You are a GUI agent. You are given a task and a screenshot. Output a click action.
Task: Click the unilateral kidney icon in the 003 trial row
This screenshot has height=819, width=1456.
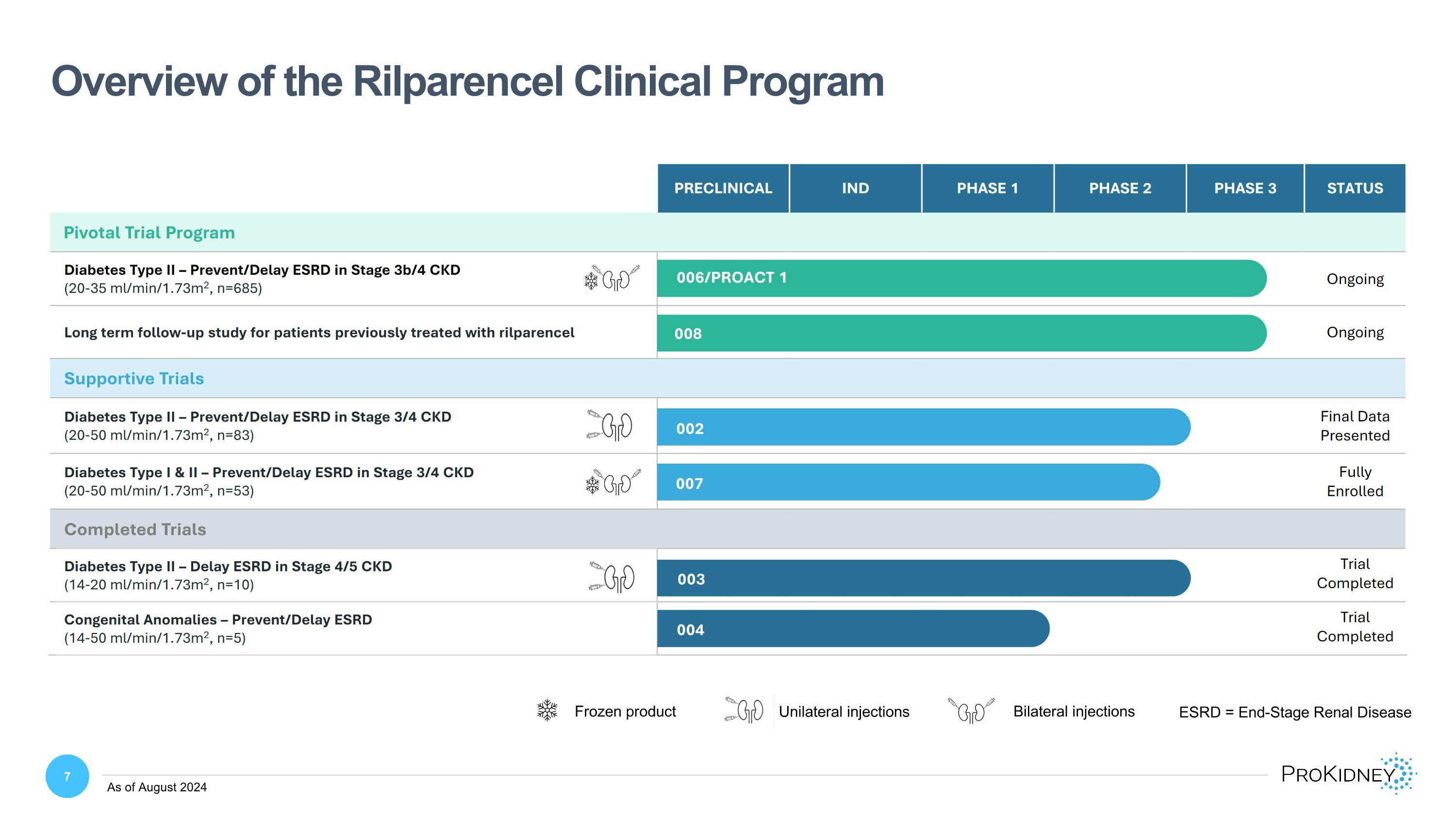point(612,577)
